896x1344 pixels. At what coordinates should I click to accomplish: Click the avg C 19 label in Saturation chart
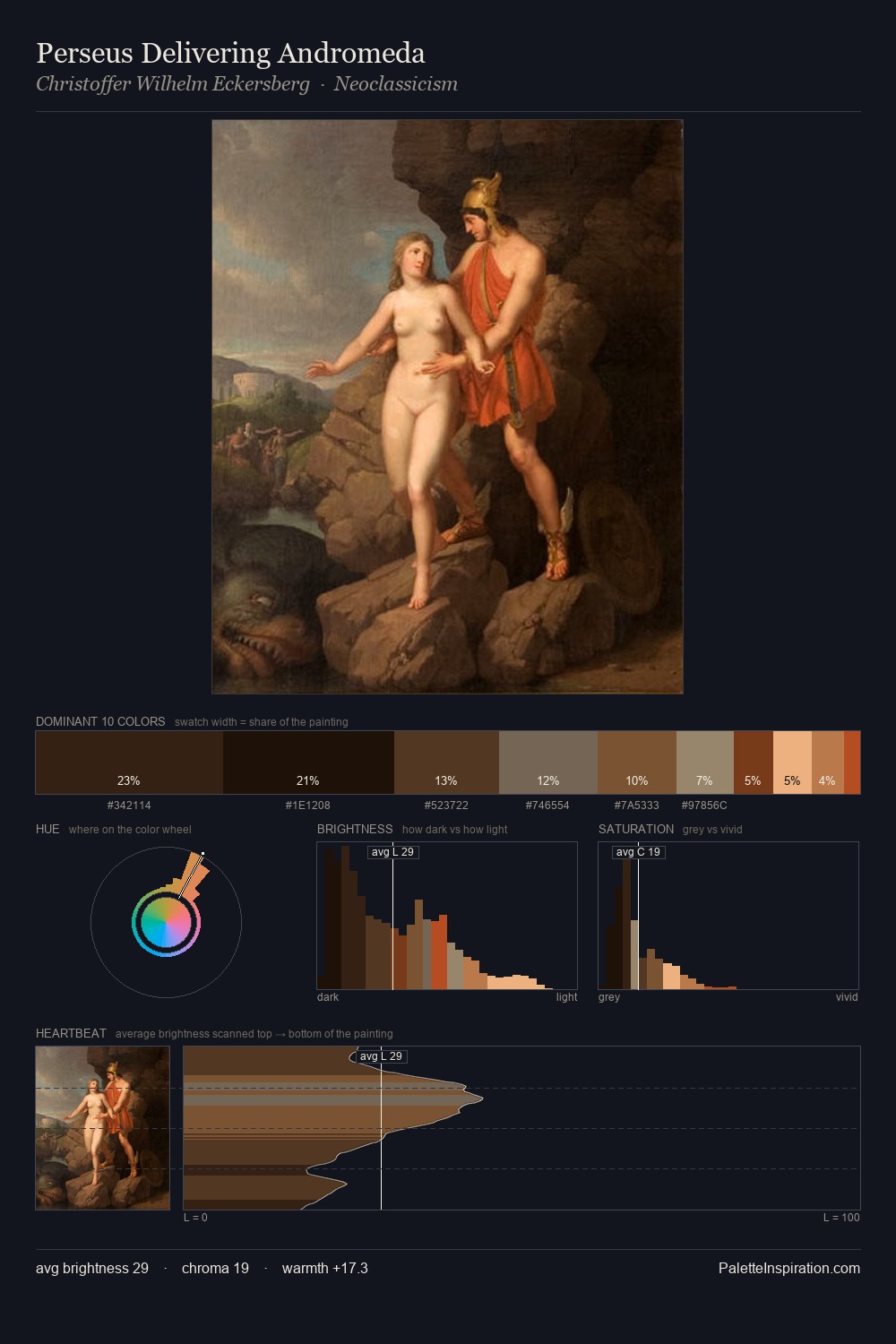(639, 852)
